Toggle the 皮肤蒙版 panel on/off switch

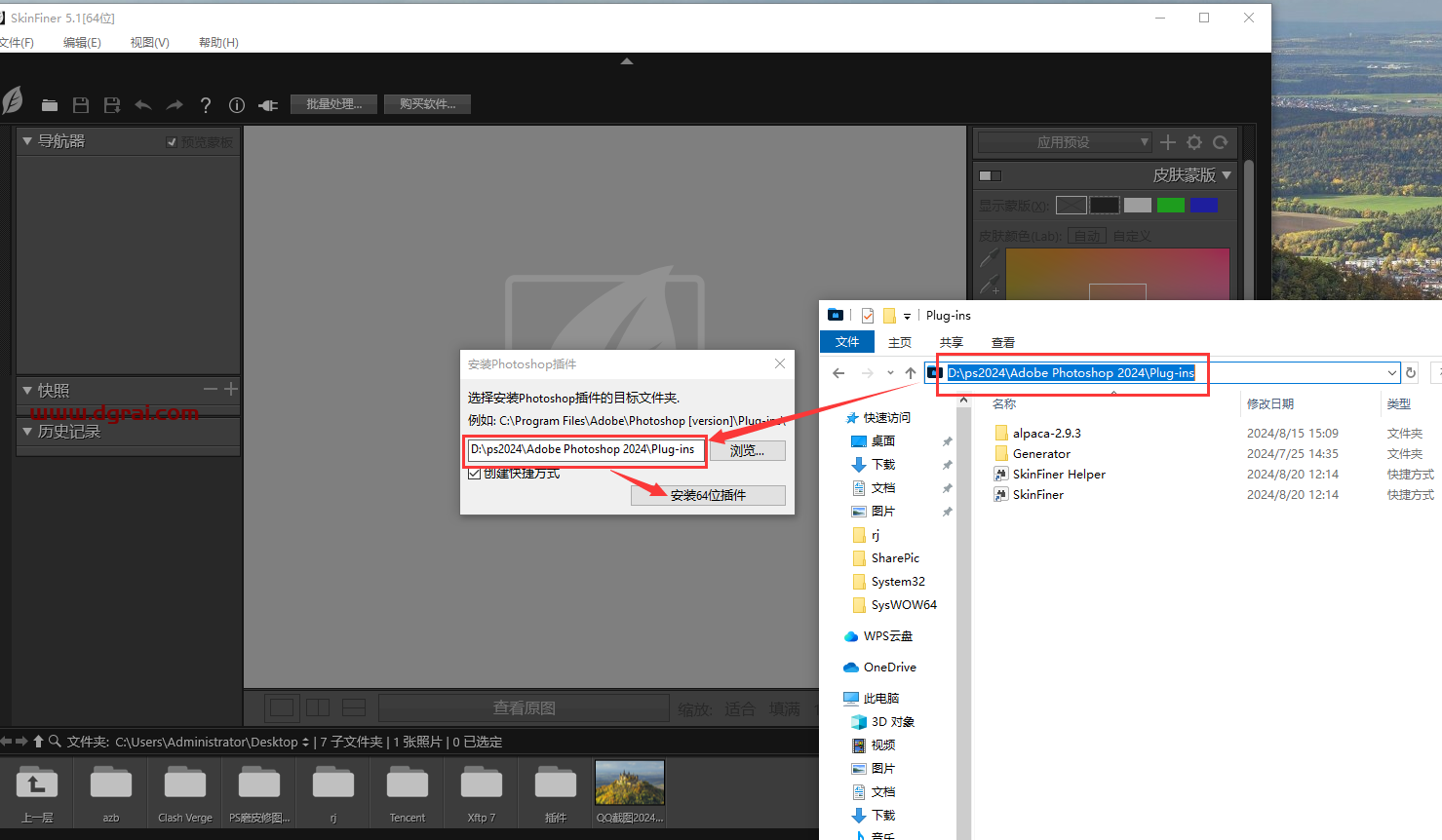(x=991, y=176)
